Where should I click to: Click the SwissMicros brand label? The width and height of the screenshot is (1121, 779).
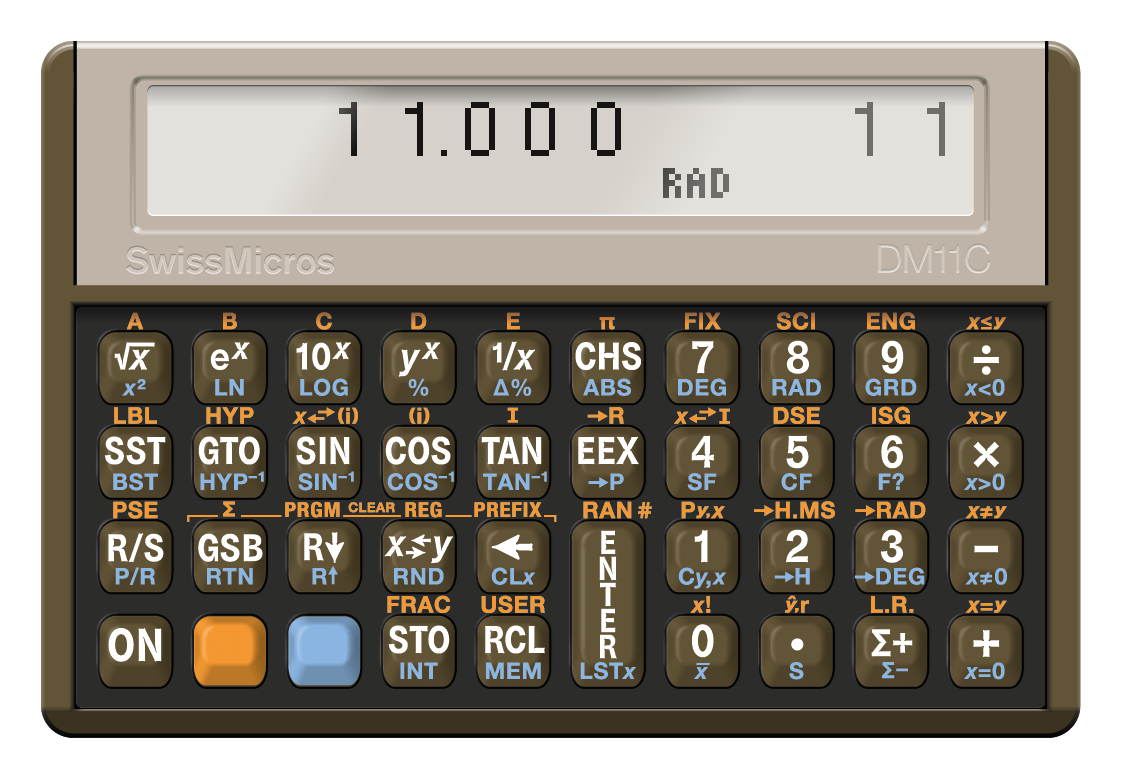230,261
